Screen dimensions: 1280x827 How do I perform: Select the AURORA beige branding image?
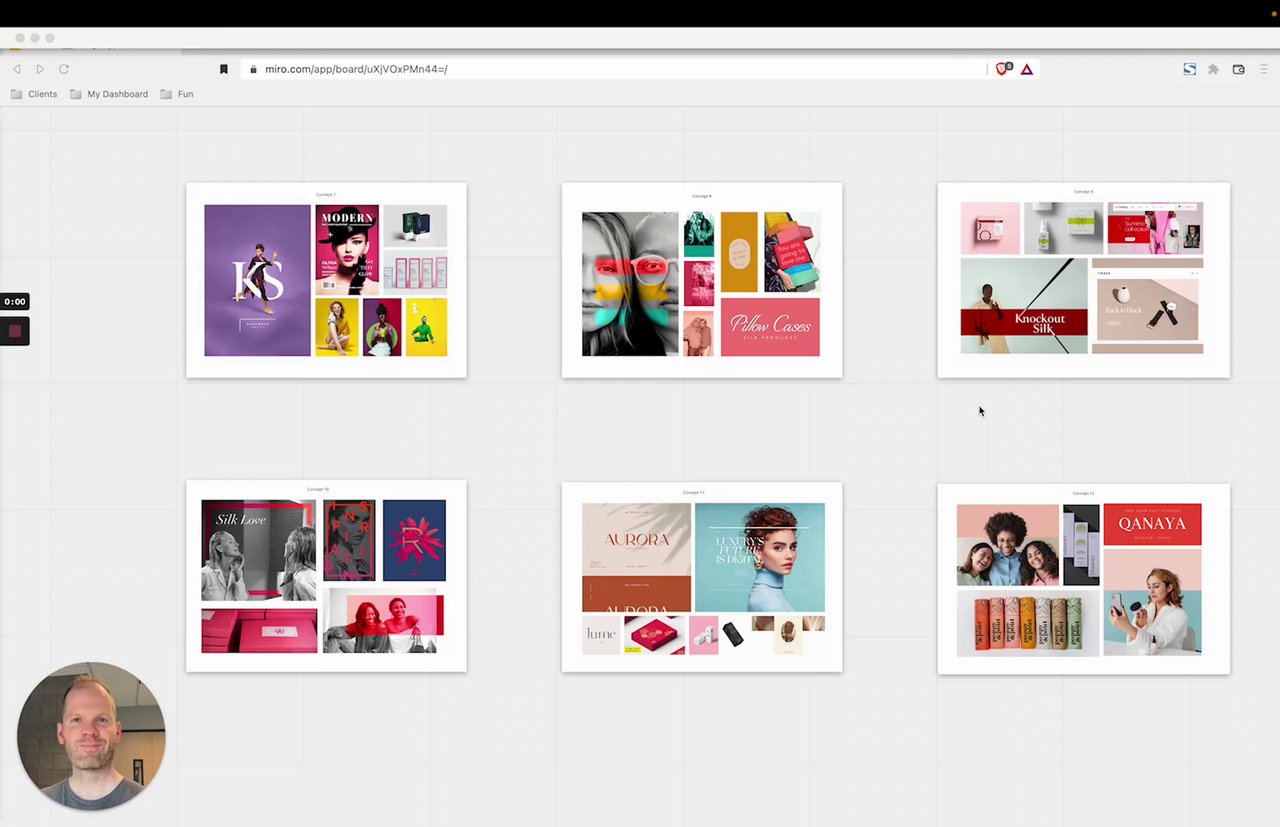tap(636, 539)
